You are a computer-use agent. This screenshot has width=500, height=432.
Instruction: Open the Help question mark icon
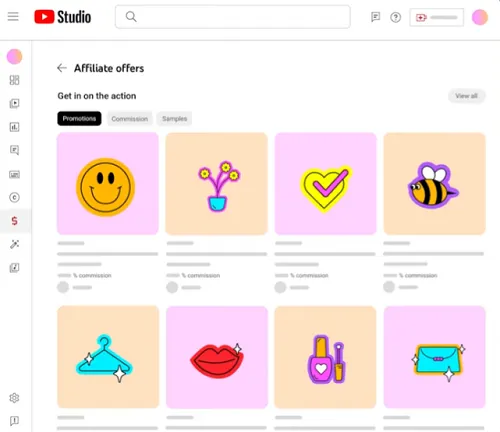coord(396,17)
